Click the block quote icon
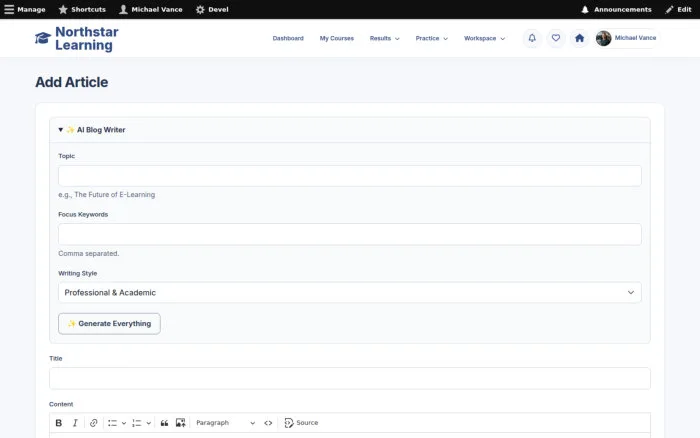Screen dimensions: 700x438 tap(164, 423)
